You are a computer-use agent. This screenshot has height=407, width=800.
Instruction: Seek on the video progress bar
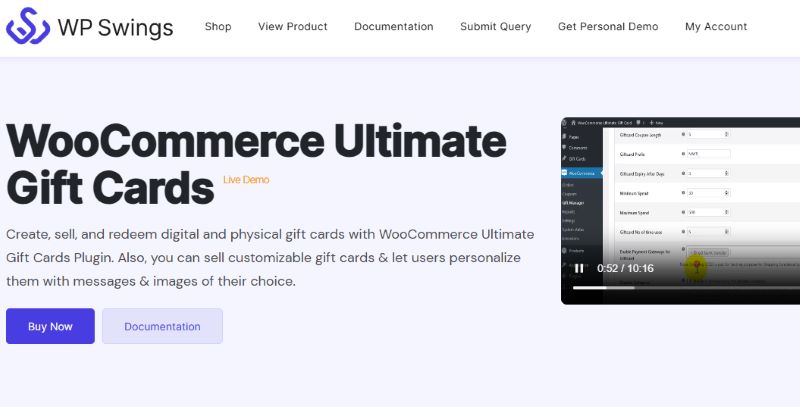point(686,288)
